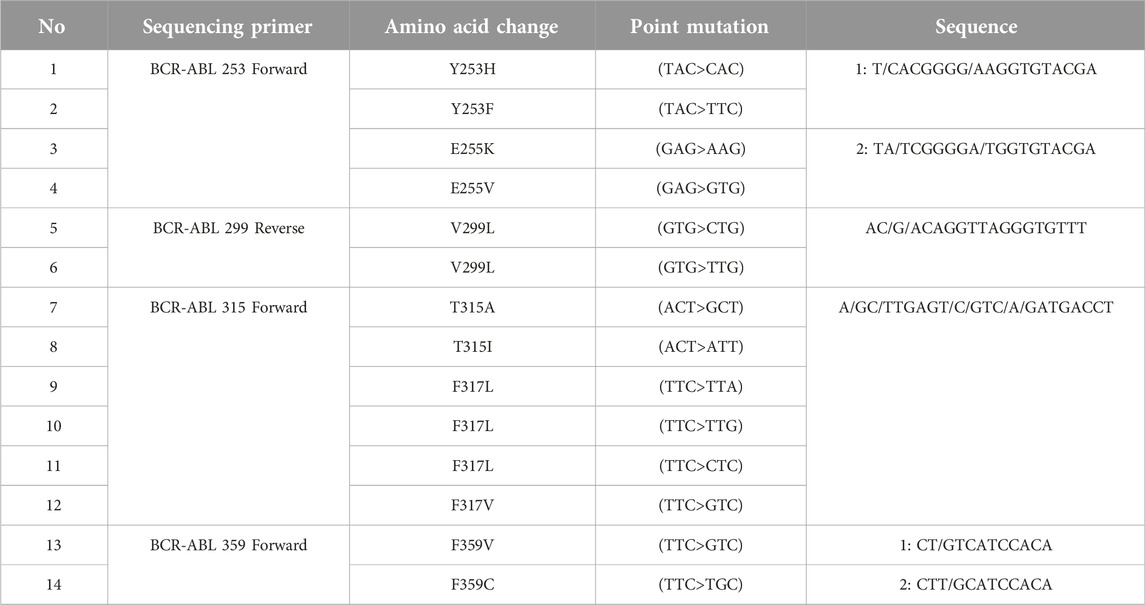The width and height of the screenshot is (1145, 605).
Task: Click the Point mutation column header
Action: [700, 26]
